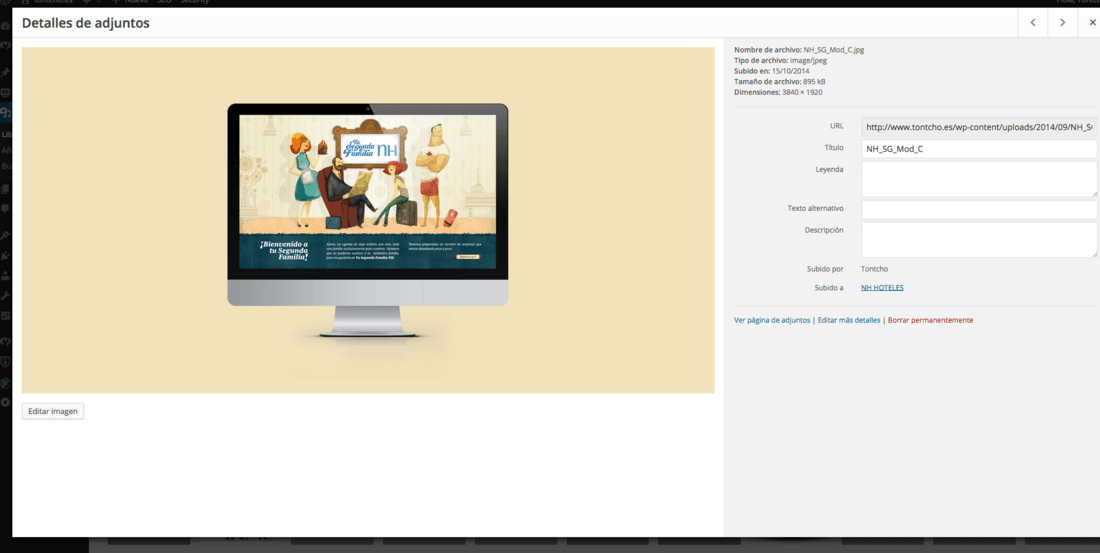Close the Detalles de adjuntos dialog
Screen dimensions: 1100x553
(x=1092, y=22)
